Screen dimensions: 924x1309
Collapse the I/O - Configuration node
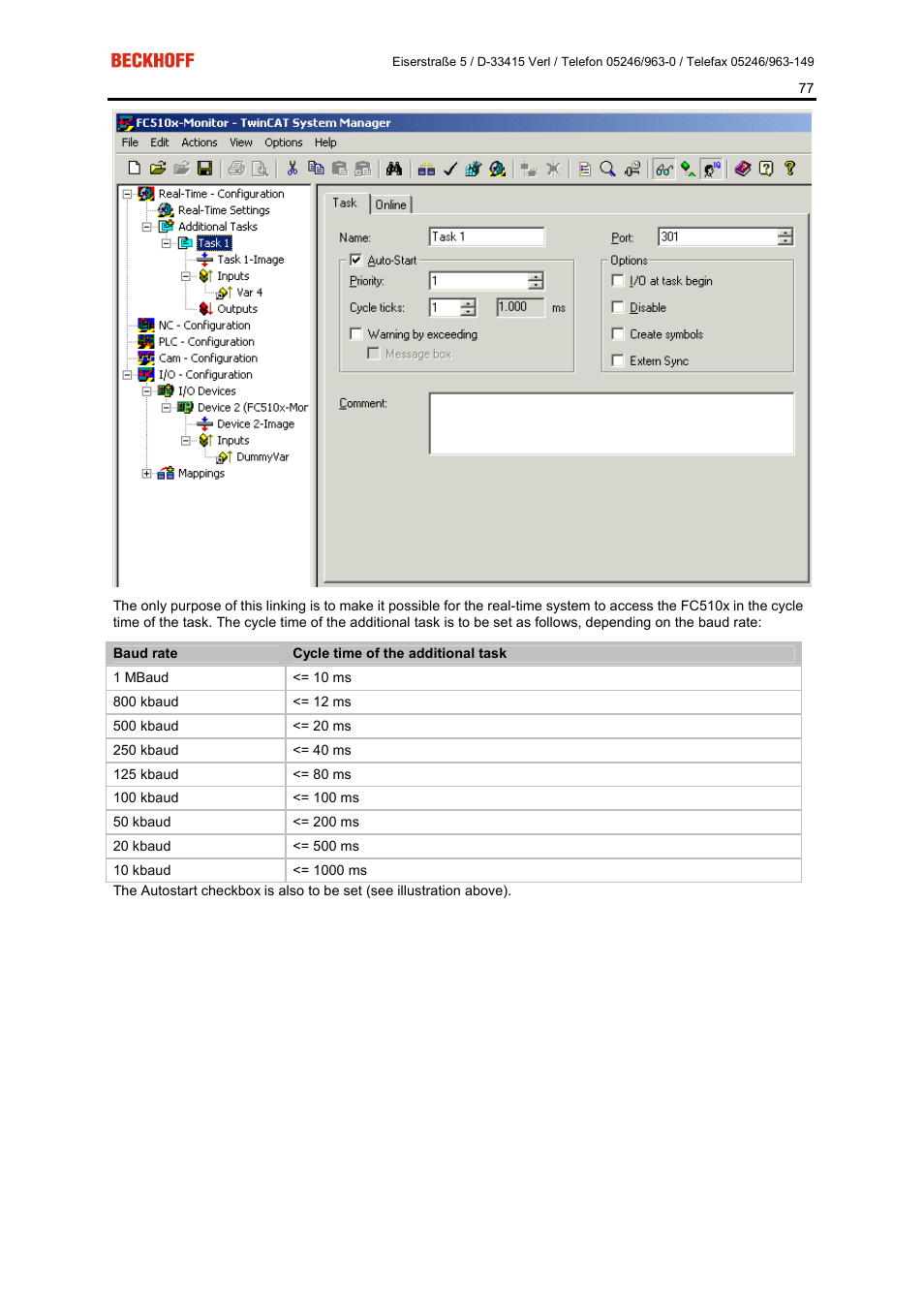pyautogui.click(x=127, y=375)
